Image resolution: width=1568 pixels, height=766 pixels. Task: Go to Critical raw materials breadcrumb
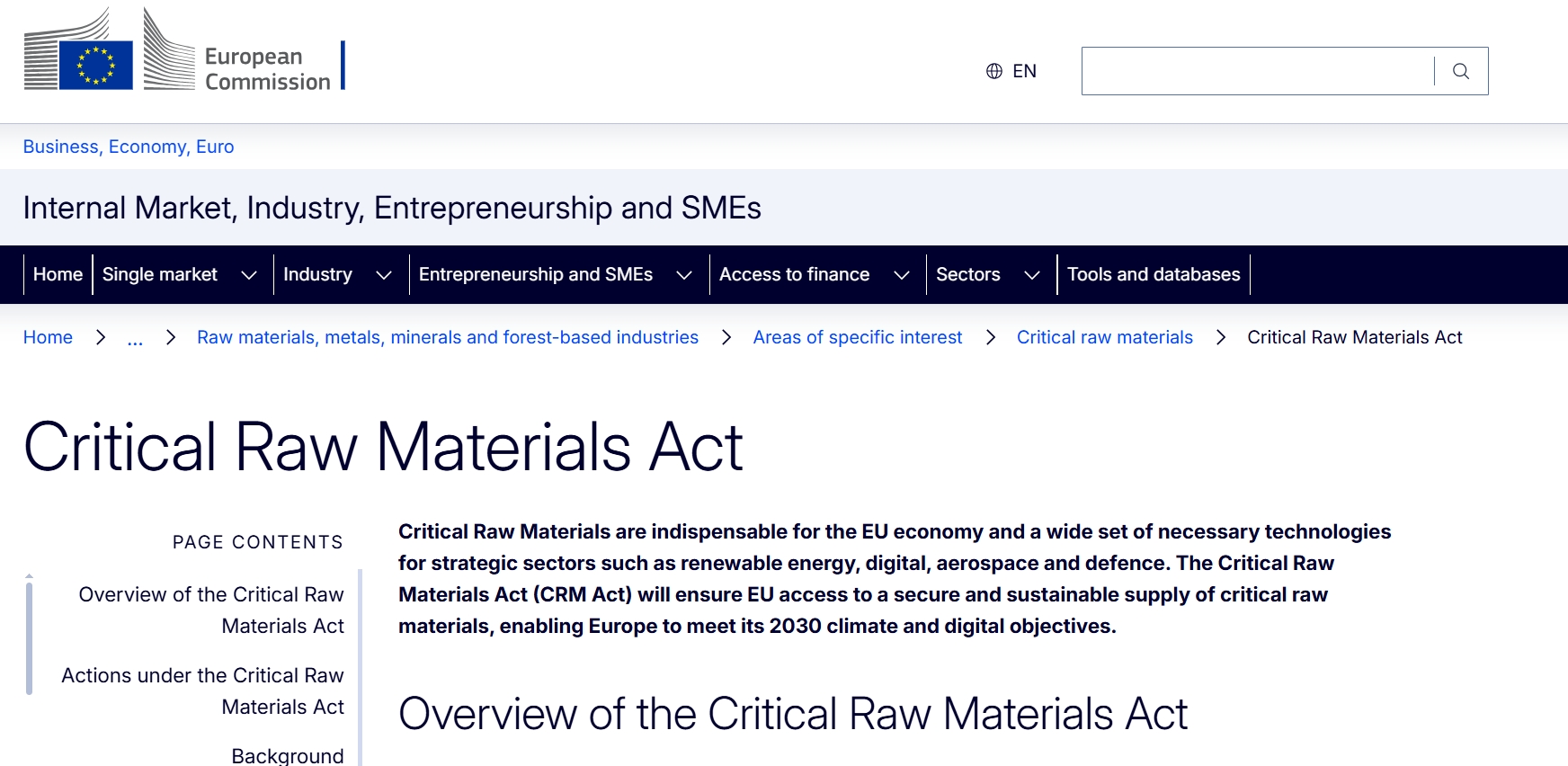(x=1105, y=337)
